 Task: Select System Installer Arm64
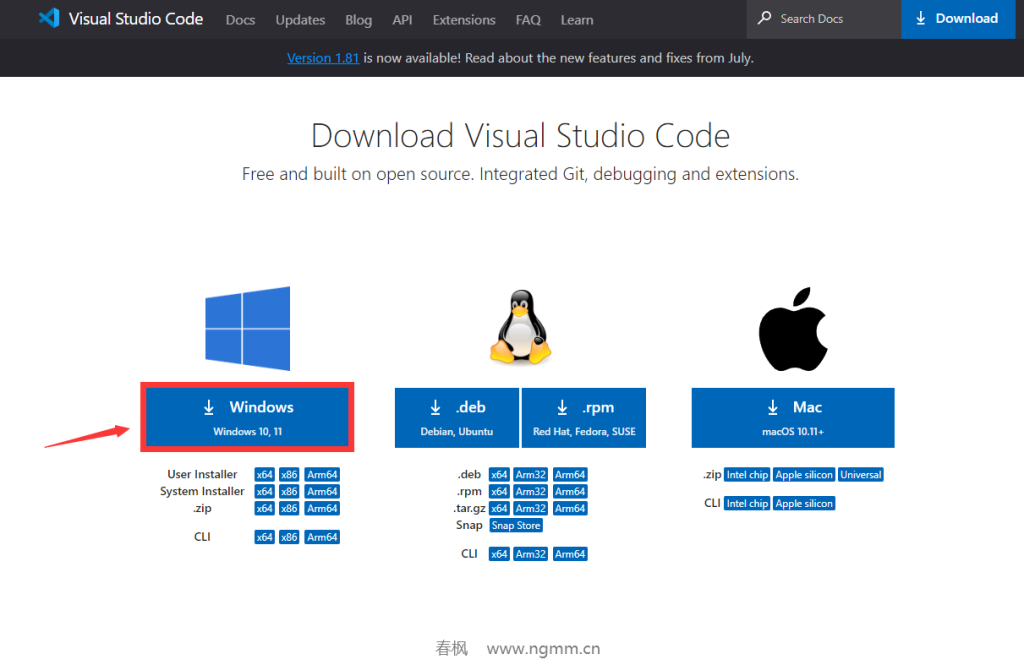[323, 491]
